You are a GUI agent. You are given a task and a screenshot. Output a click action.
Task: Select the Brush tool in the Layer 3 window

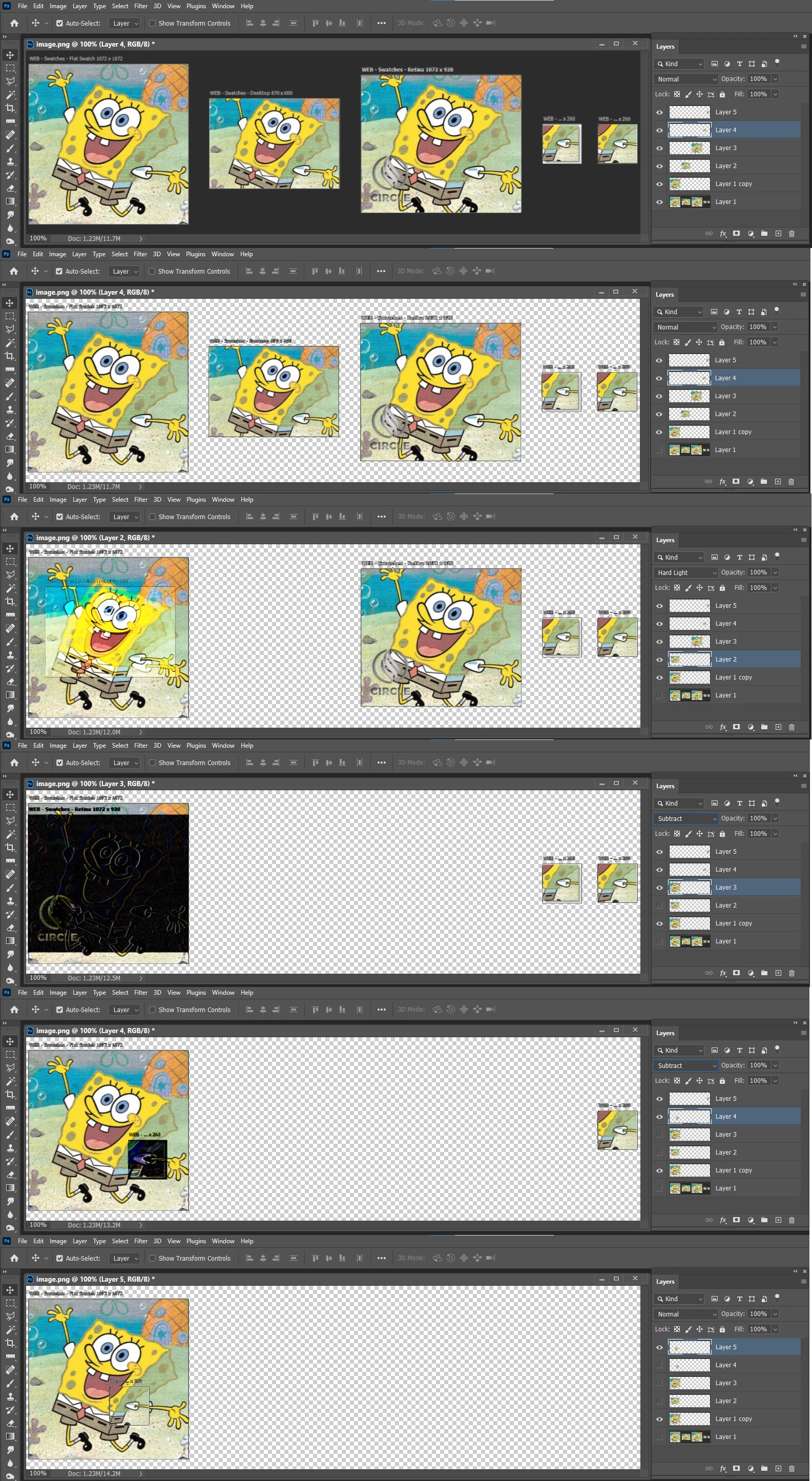point(10,888)
